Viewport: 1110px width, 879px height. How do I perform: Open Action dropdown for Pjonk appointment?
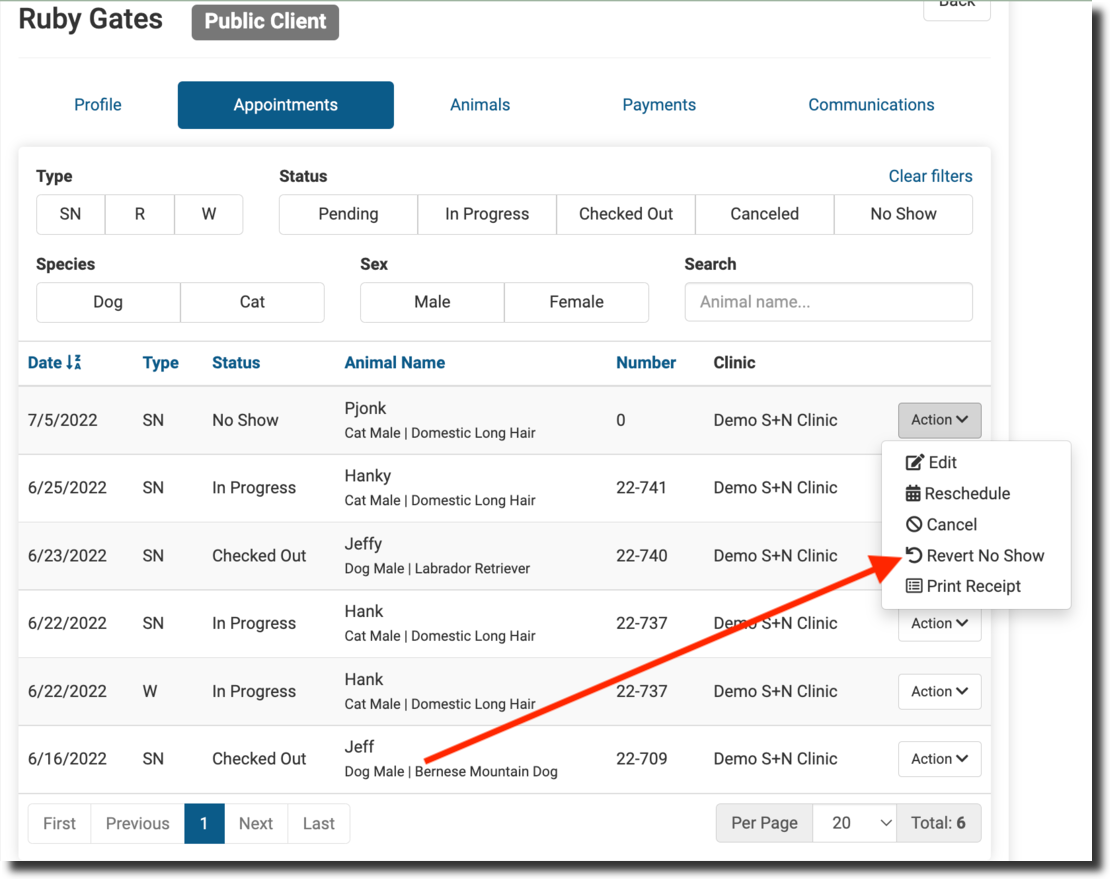tap(939, 420)
